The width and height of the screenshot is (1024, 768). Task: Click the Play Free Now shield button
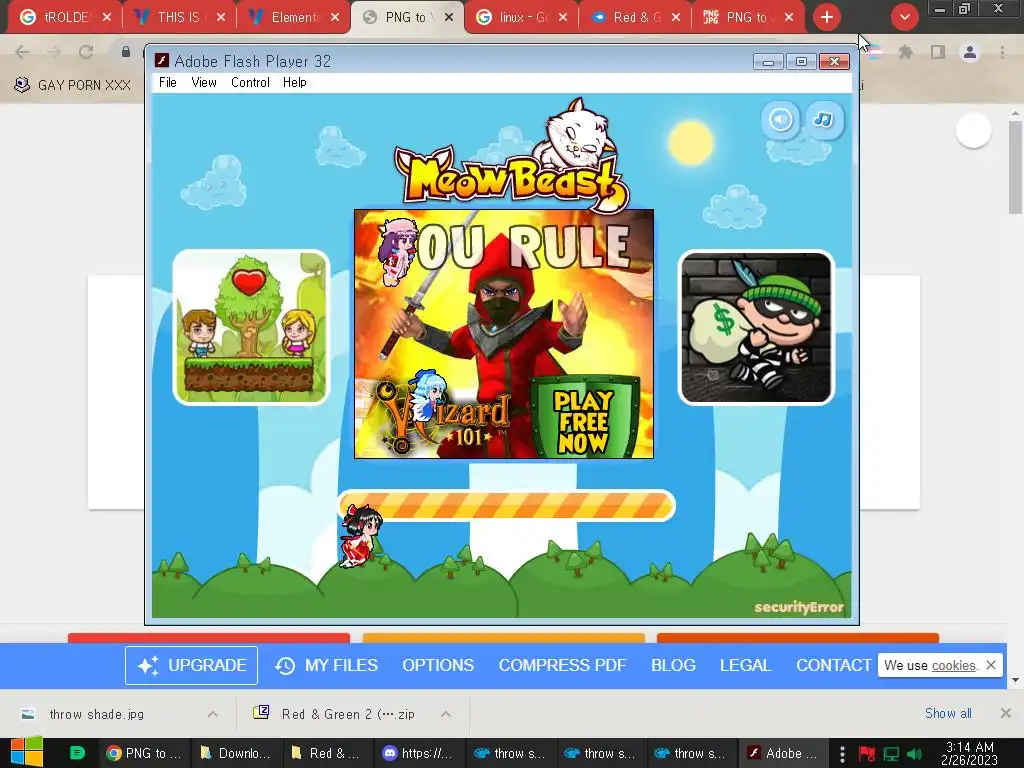pyautogui.click(x=584, y=417)
